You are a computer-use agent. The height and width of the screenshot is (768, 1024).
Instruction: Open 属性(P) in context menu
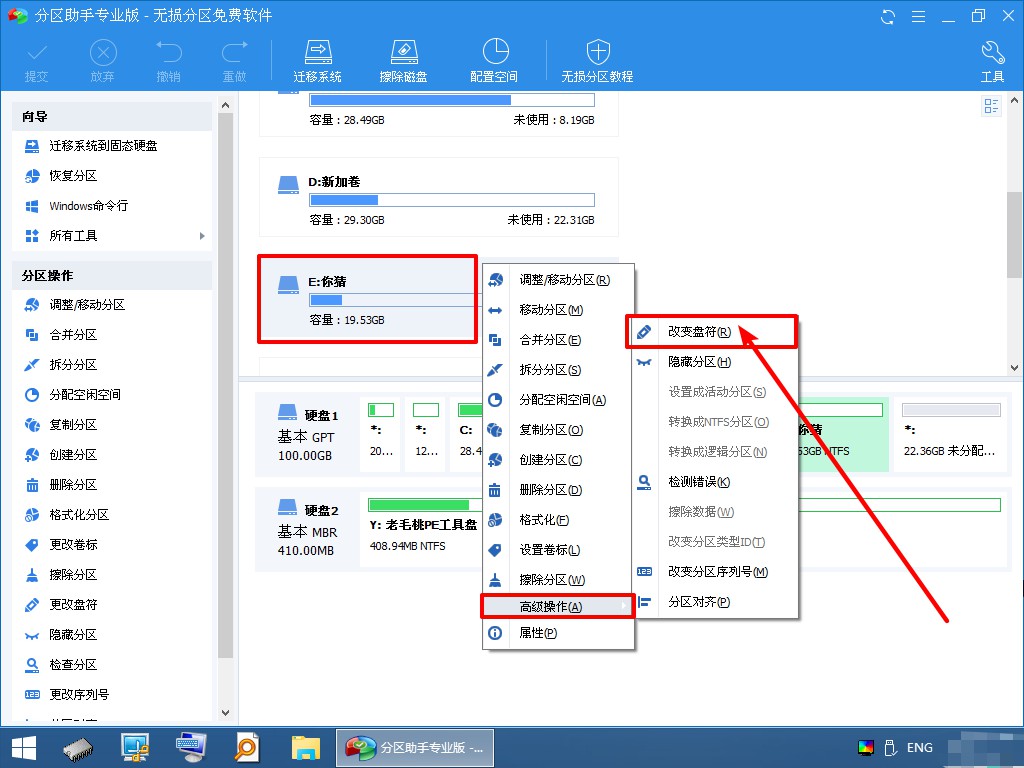[558, 633]
